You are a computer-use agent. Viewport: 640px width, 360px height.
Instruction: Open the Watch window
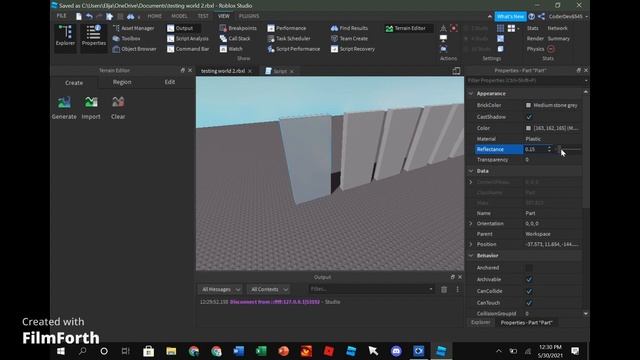click(x=231, y=49)
